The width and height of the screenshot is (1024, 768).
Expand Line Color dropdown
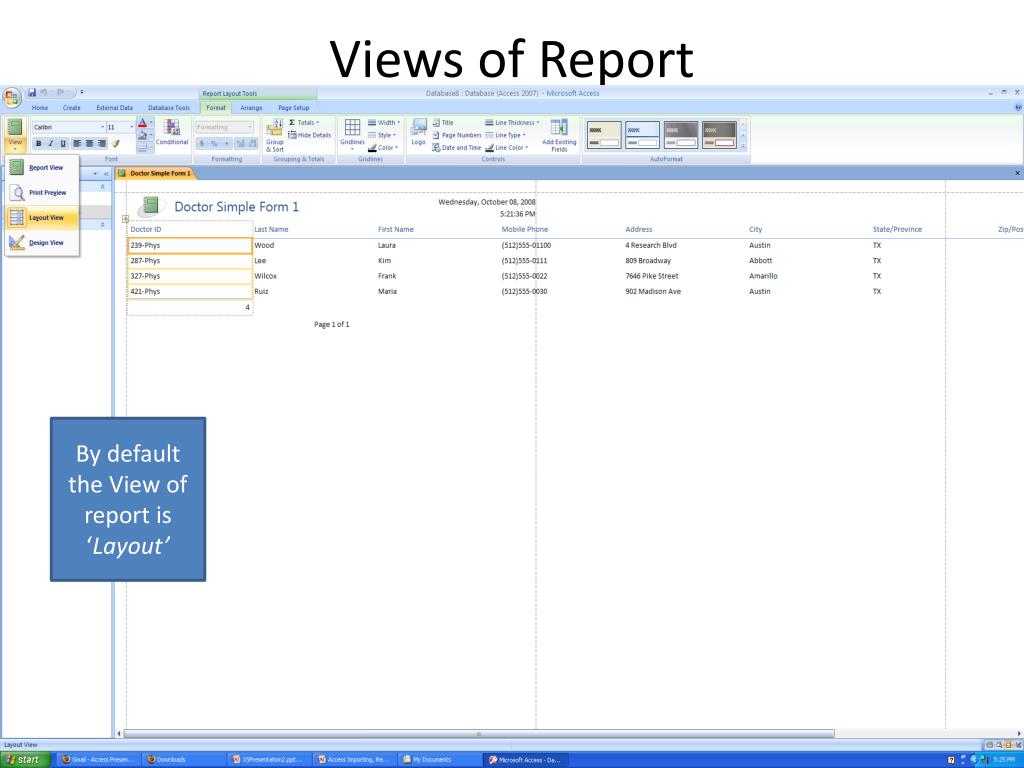pyautogui.click(x=507, y=148)
